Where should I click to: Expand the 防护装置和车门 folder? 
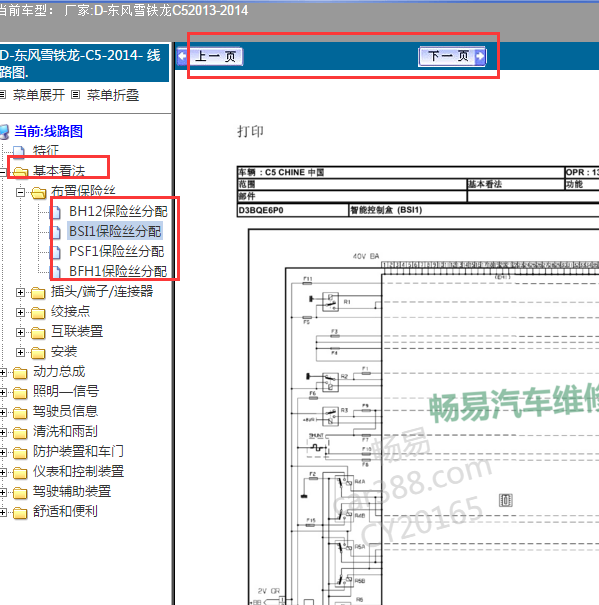click(3, 453)
